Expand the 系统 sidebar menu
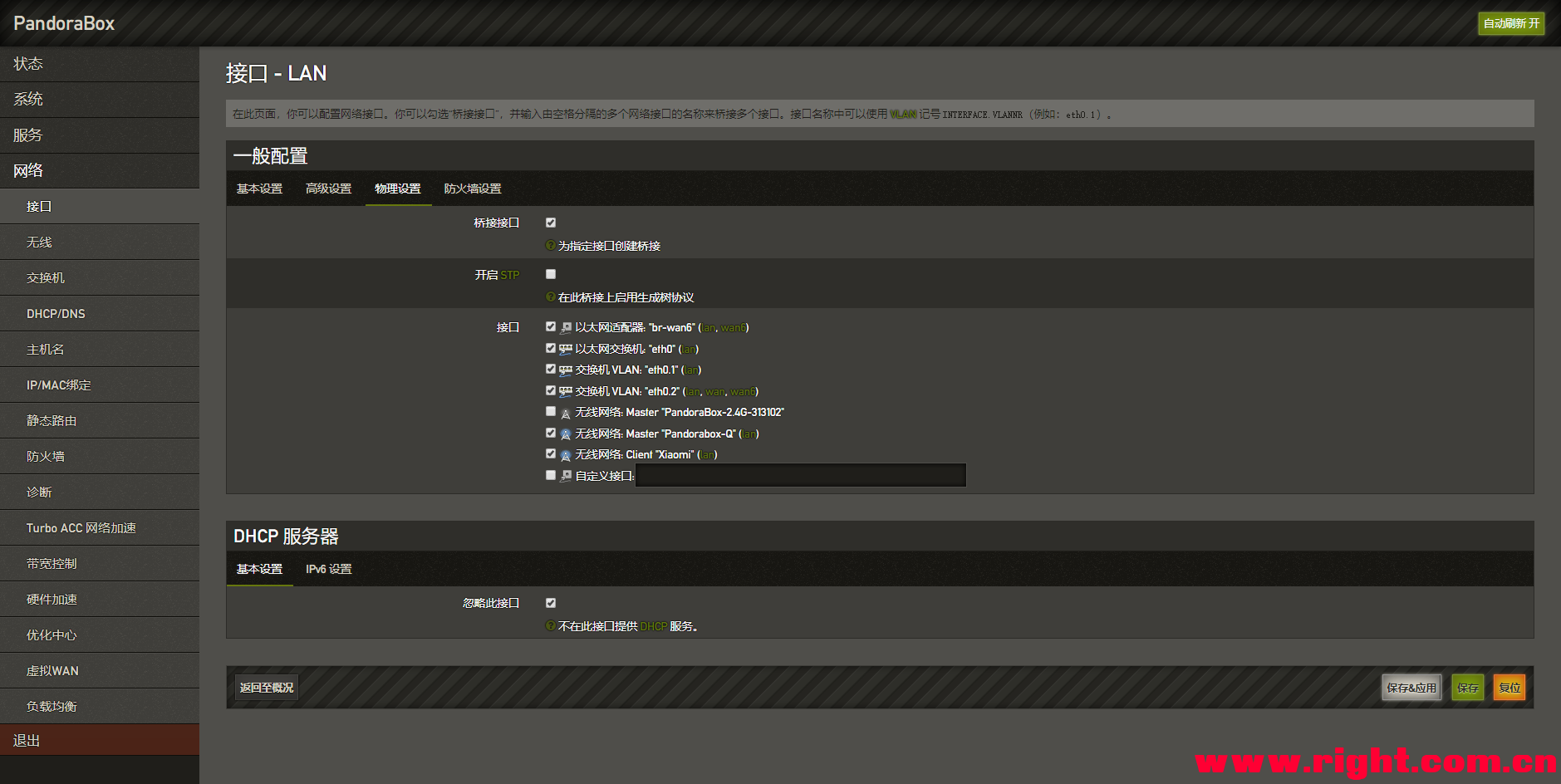Screen dimensions: 1561x784 100,100
